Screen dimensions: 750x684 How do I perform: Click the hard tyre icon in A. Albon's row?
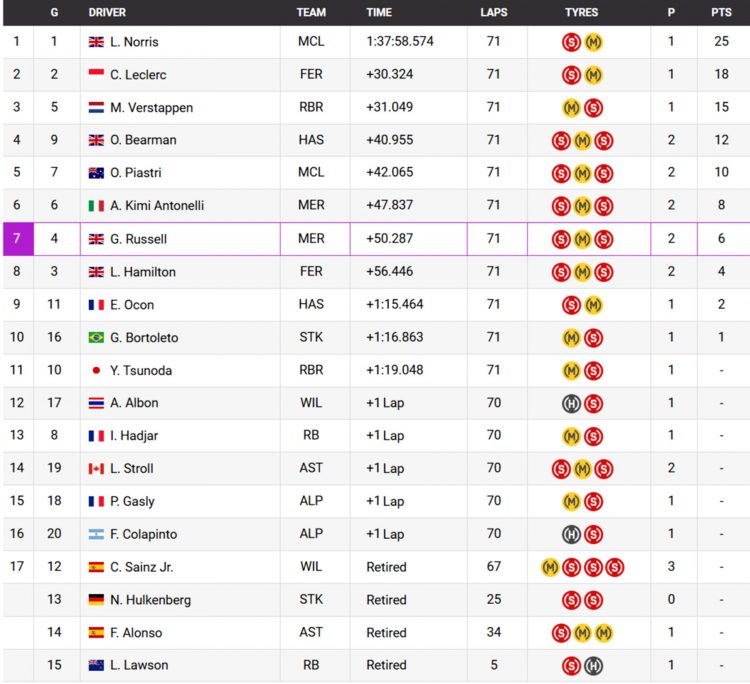[x=571, y=403]
